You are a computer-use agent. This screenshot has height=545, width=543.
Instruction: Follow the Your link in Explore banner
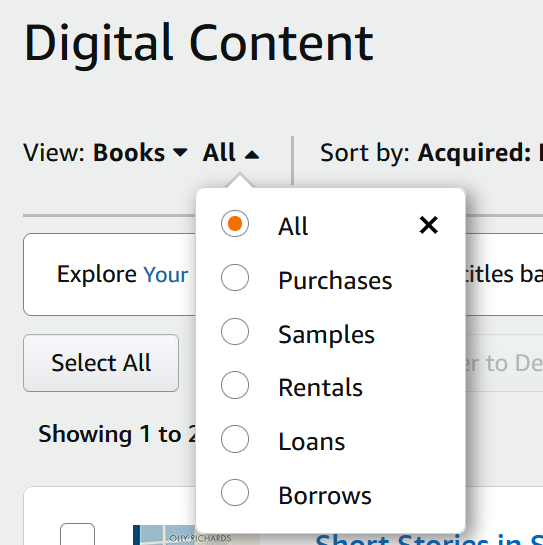click(x=166, y=275)
